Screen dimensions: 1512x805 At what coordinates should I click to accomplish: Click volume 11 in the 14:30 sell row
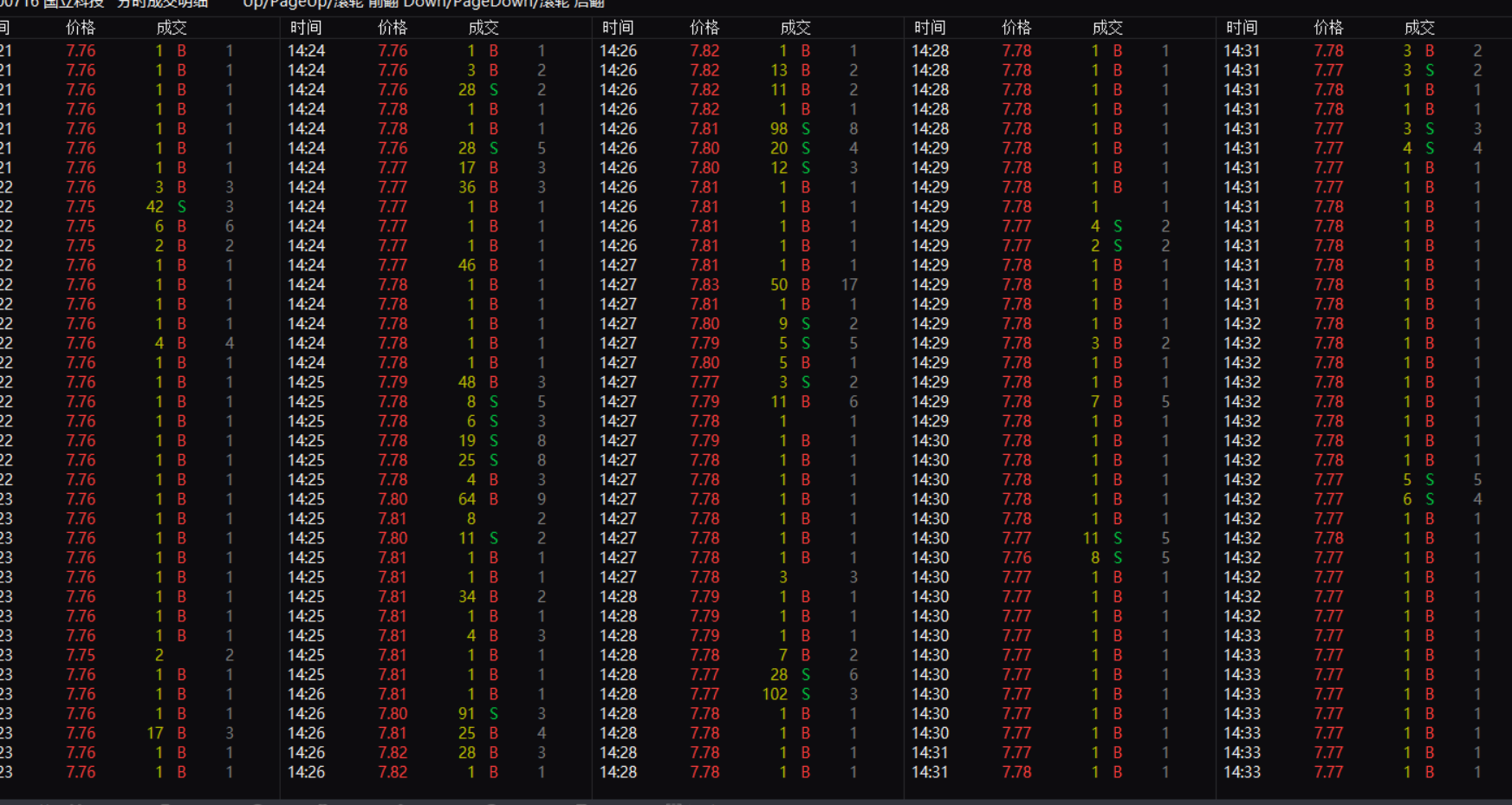[x=1091, y=538]
